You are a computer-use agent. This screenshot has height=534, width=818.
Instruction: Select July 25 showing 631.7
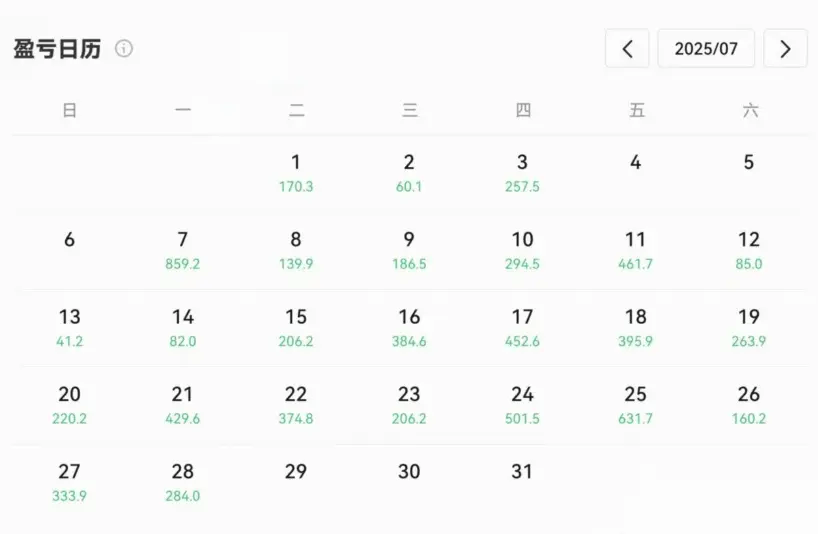point(635,405)
